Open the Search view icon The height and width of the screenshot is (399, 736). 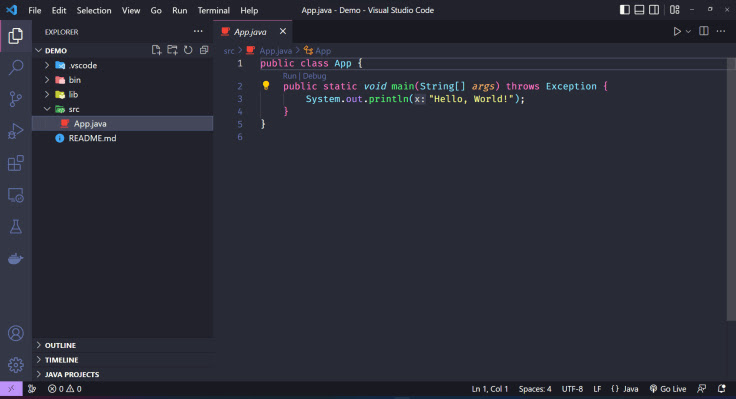15,67
